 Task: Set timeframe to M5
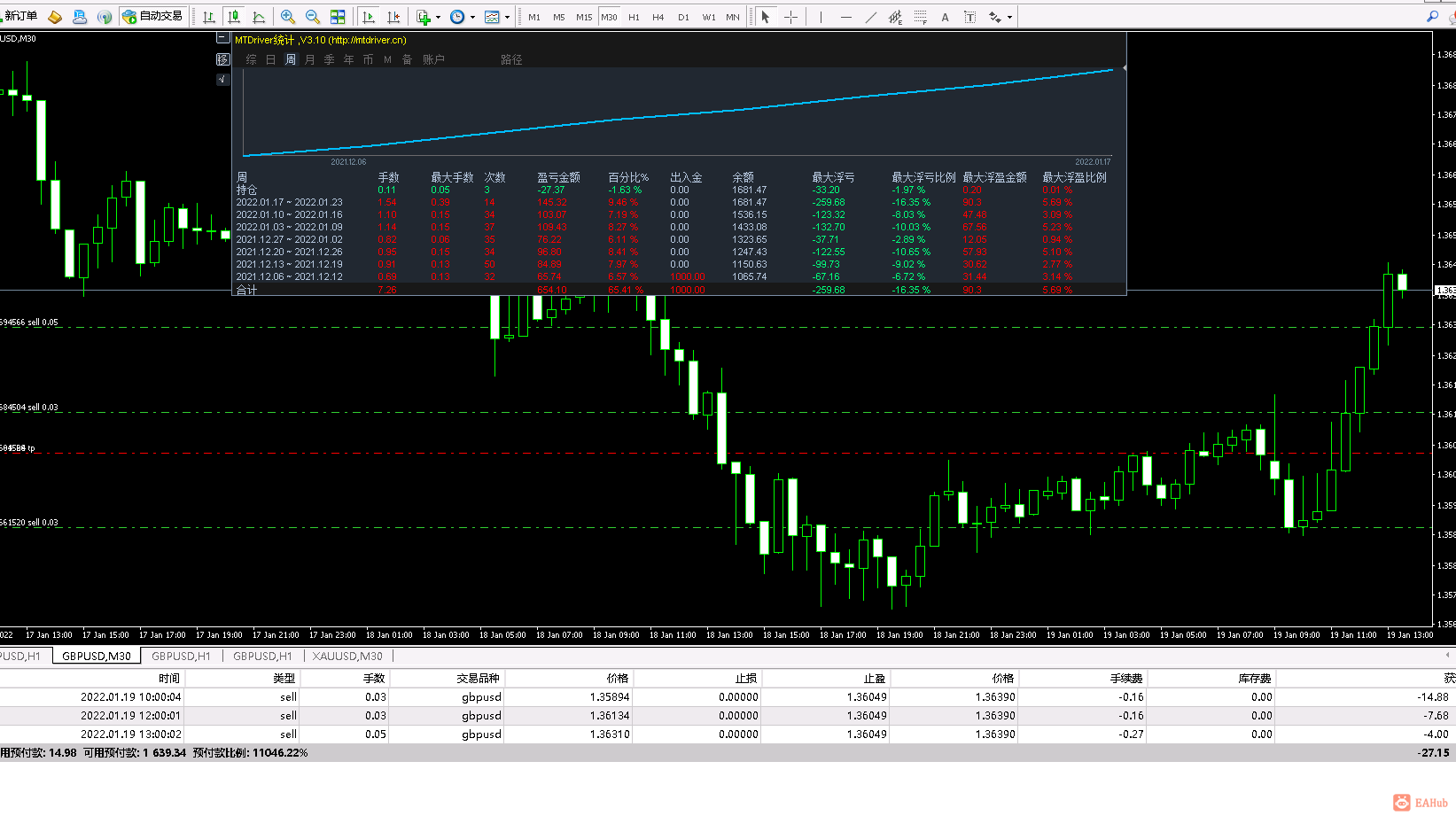[559, 17]
